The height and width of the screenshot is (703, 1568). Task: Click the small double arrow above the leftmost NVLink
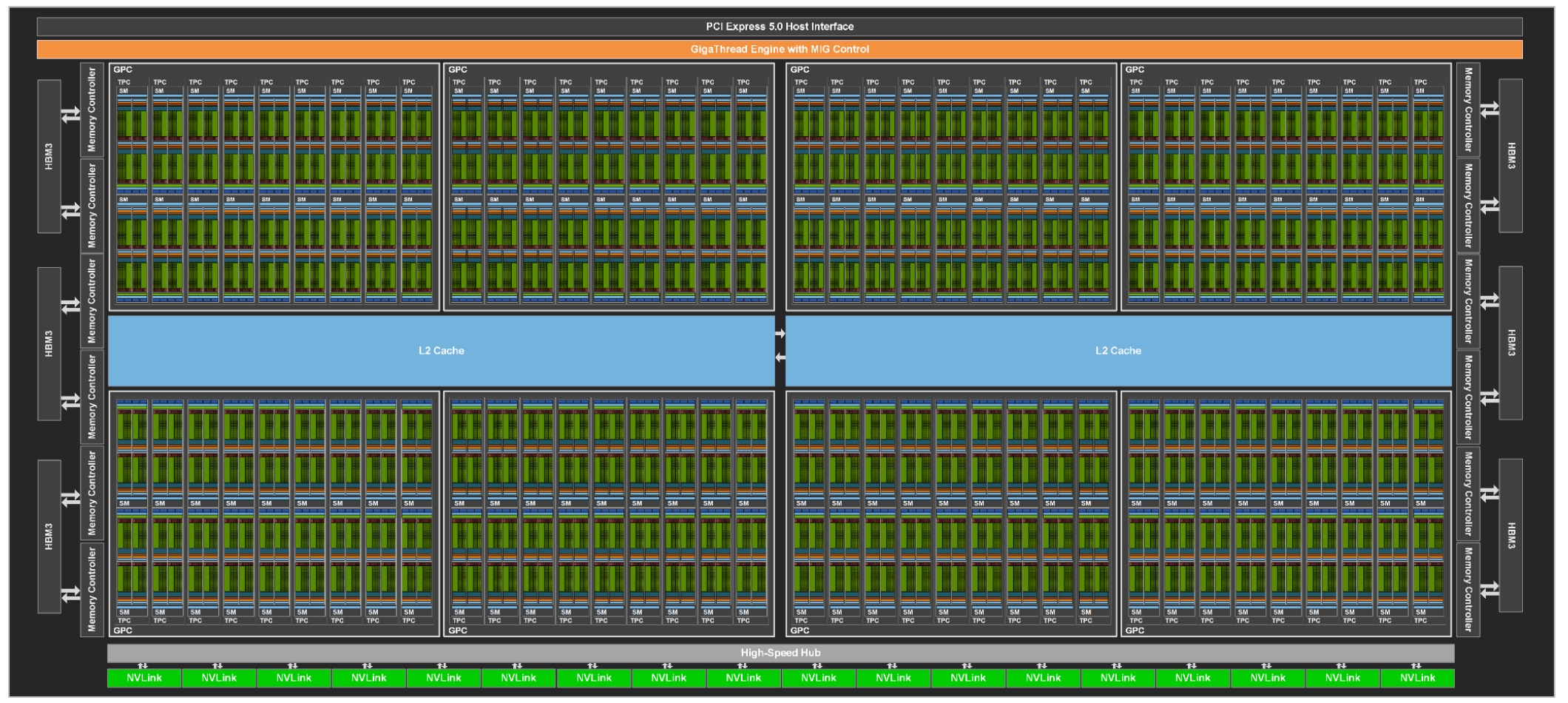point(143,665)
